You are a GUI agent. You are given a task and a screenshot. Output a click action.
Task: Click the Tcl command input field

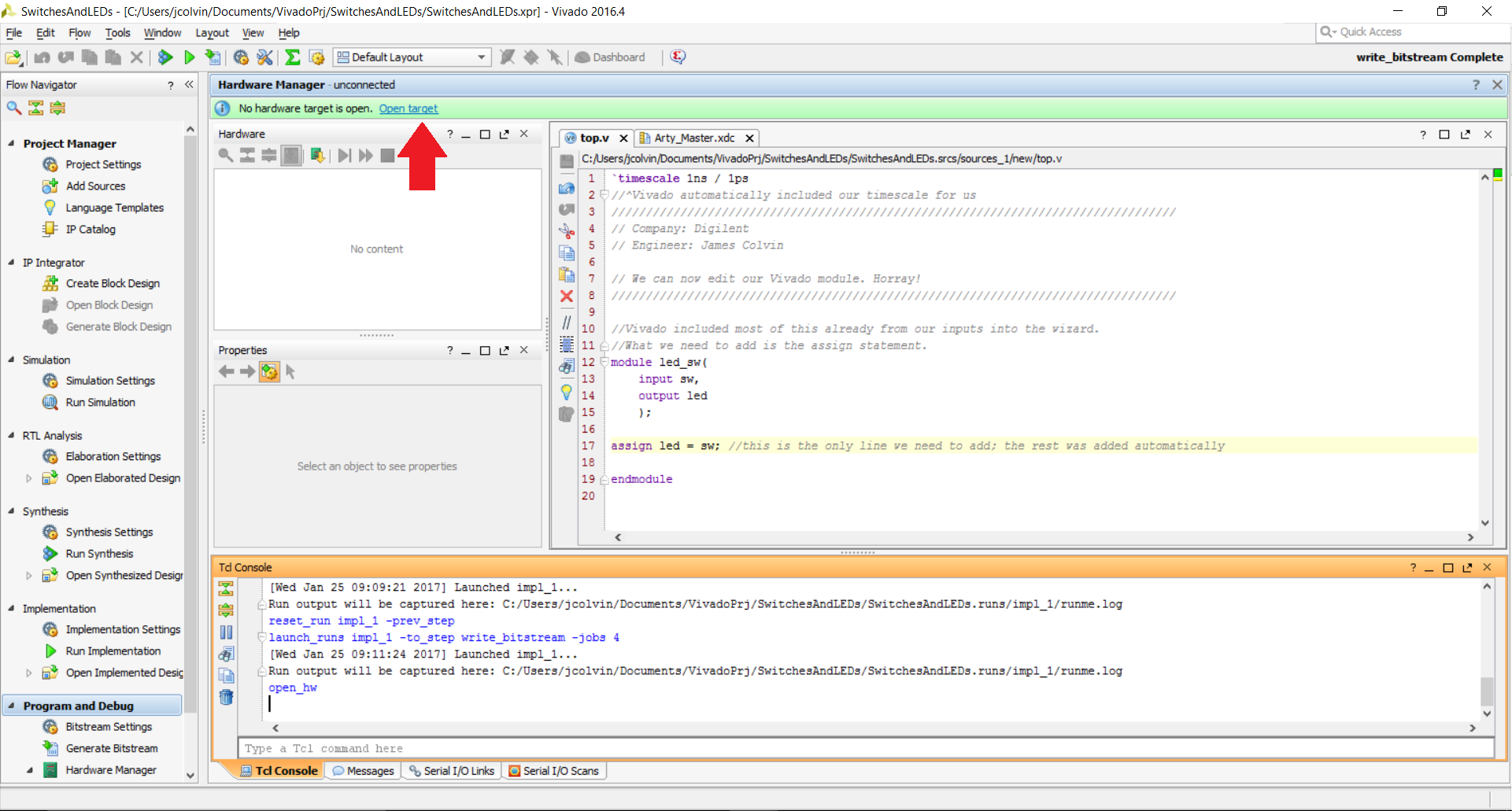pyautogui.click(x=866, y=749)
